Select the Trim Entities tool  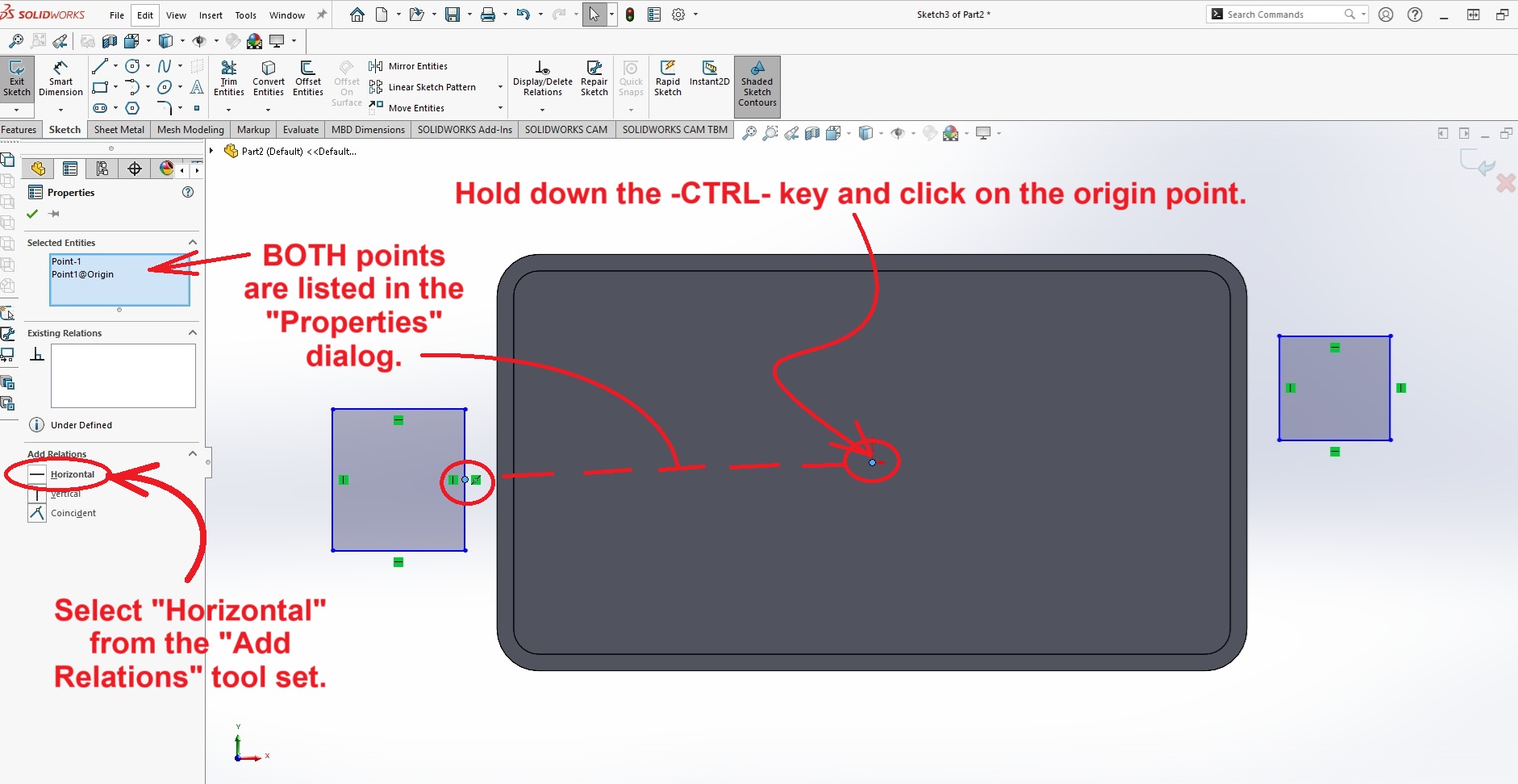229,78
